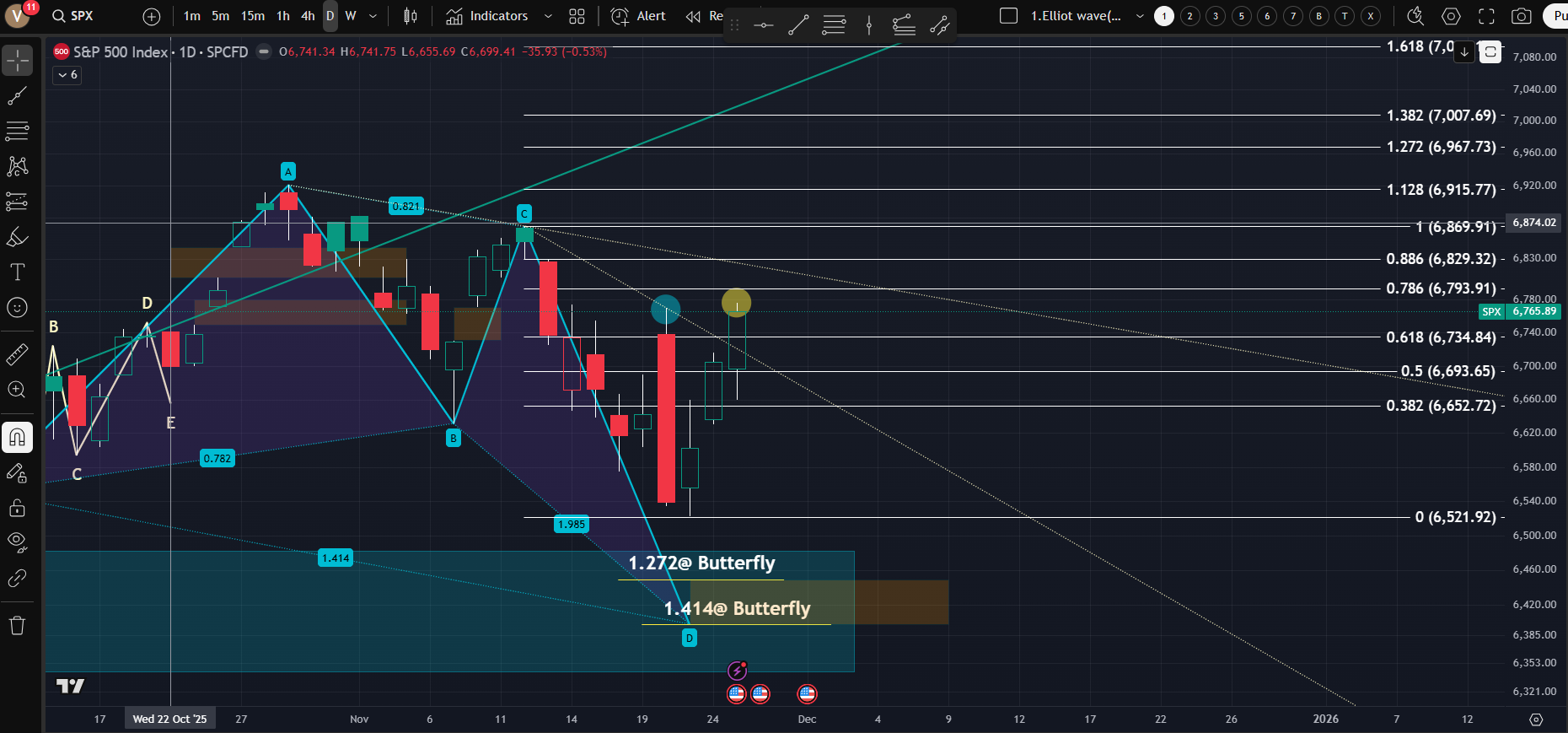This screenshot has height=733, width=1568.
Task: Pick the Measure ruler tool
Action: coord(18,354)
